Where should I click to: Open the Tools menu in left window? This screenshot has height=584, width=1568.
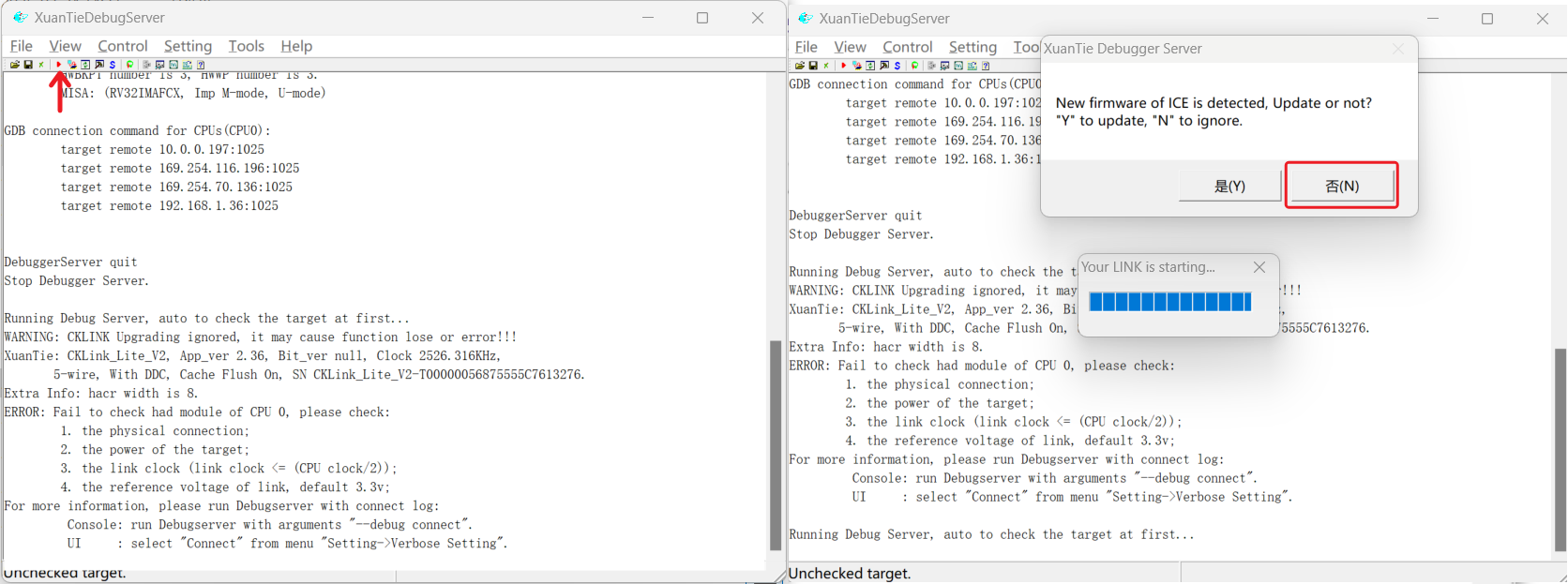tap(246, 46)
